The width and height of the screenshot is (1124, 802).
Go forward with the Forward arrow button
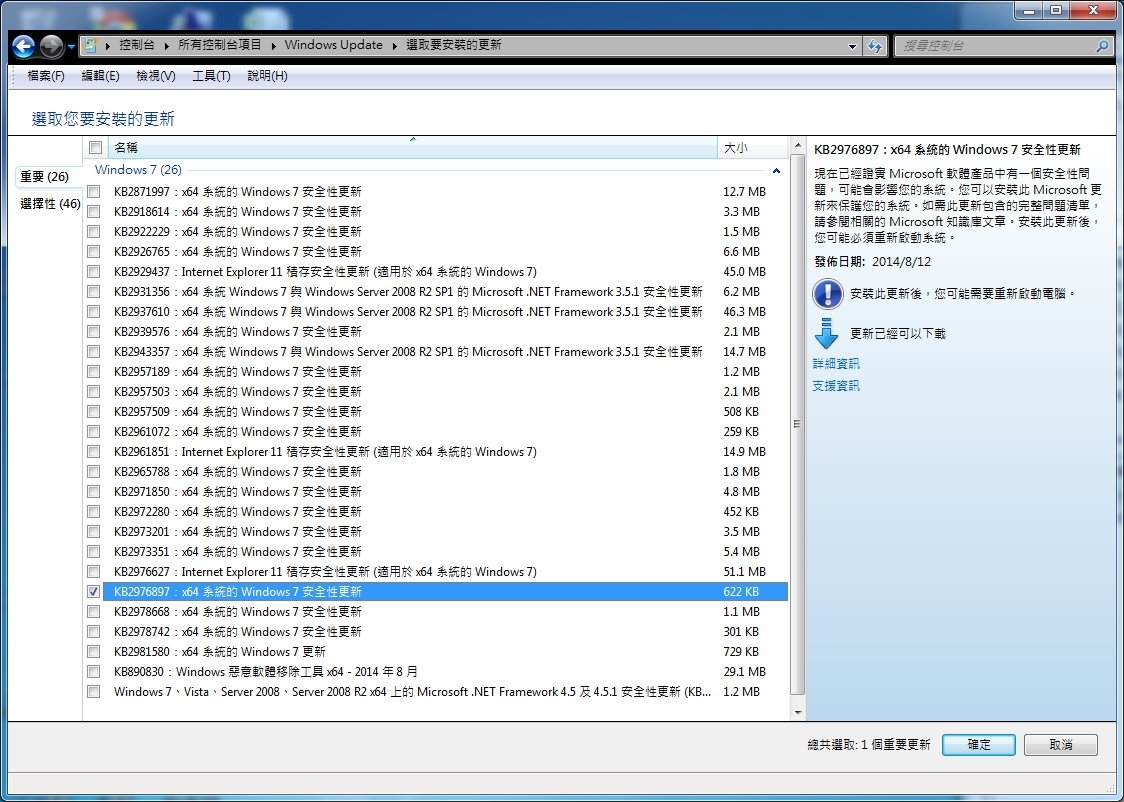[x=52, y=47]
